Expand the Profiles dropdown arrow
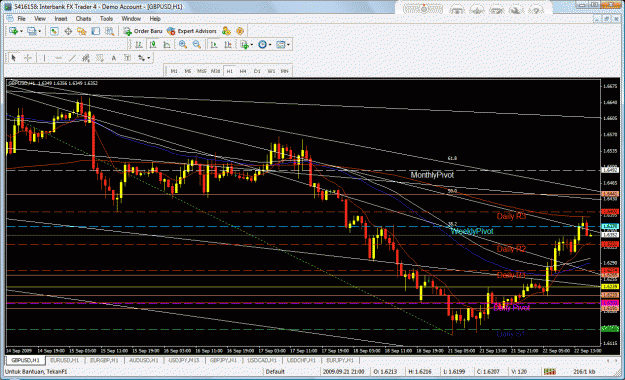The image size is (625, 380). [x=39, y=32]
